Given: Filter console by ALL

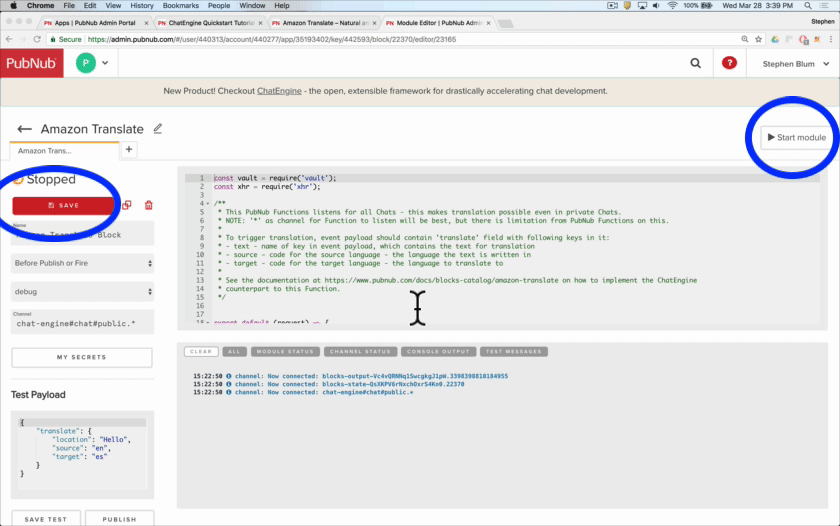Looking at the screenshot, I should click(x=234, y=351).
